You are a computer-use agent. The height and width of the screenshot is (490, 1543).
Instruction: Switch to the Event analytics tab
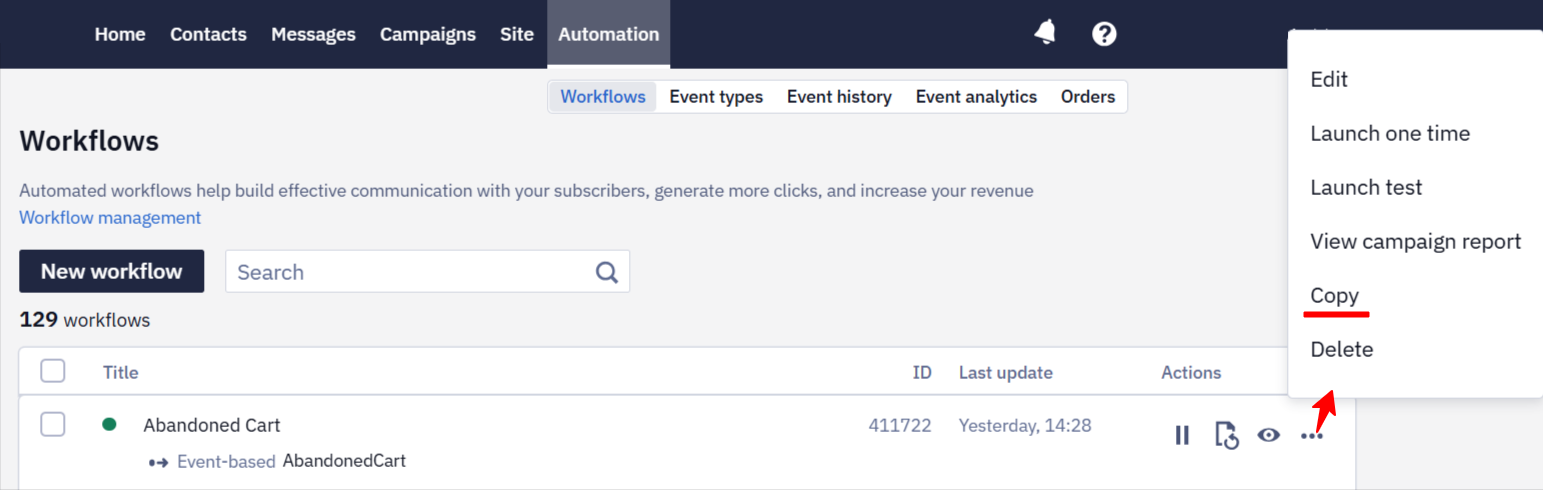pyautogui.click(x=976, y=97)
